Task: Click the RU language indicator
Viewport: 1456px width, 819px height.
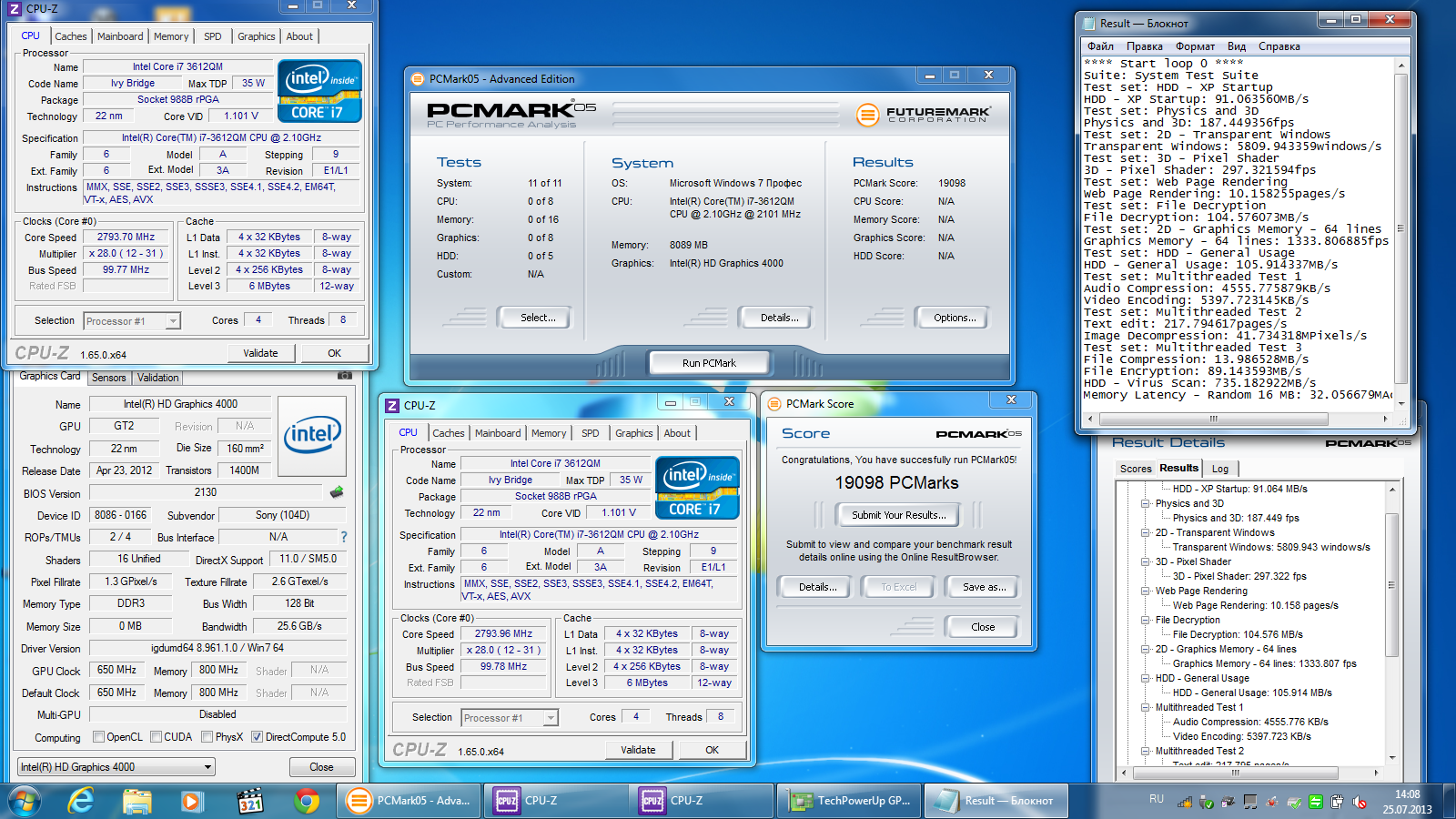Action: point(1157,799)
